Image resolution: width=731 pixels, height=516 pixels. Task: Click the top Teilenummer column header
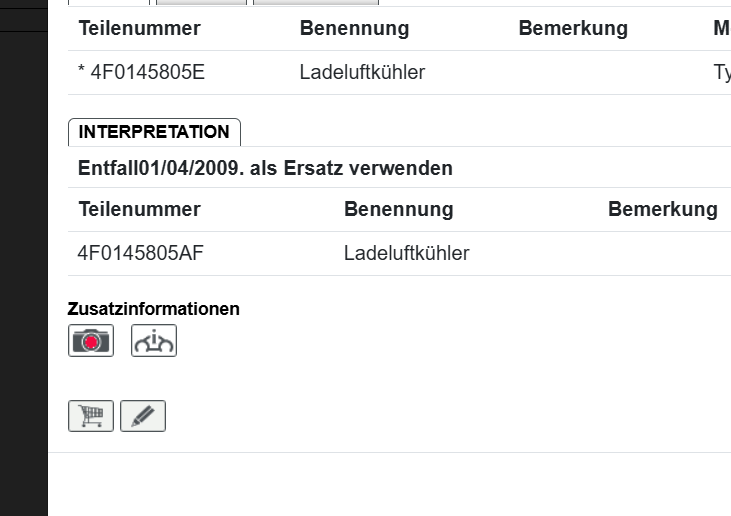pos(139,29)
